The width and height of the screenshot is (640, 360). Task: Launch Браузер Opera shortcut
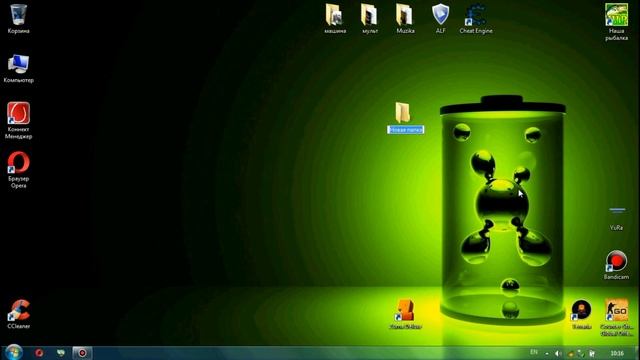pos(18,170)
